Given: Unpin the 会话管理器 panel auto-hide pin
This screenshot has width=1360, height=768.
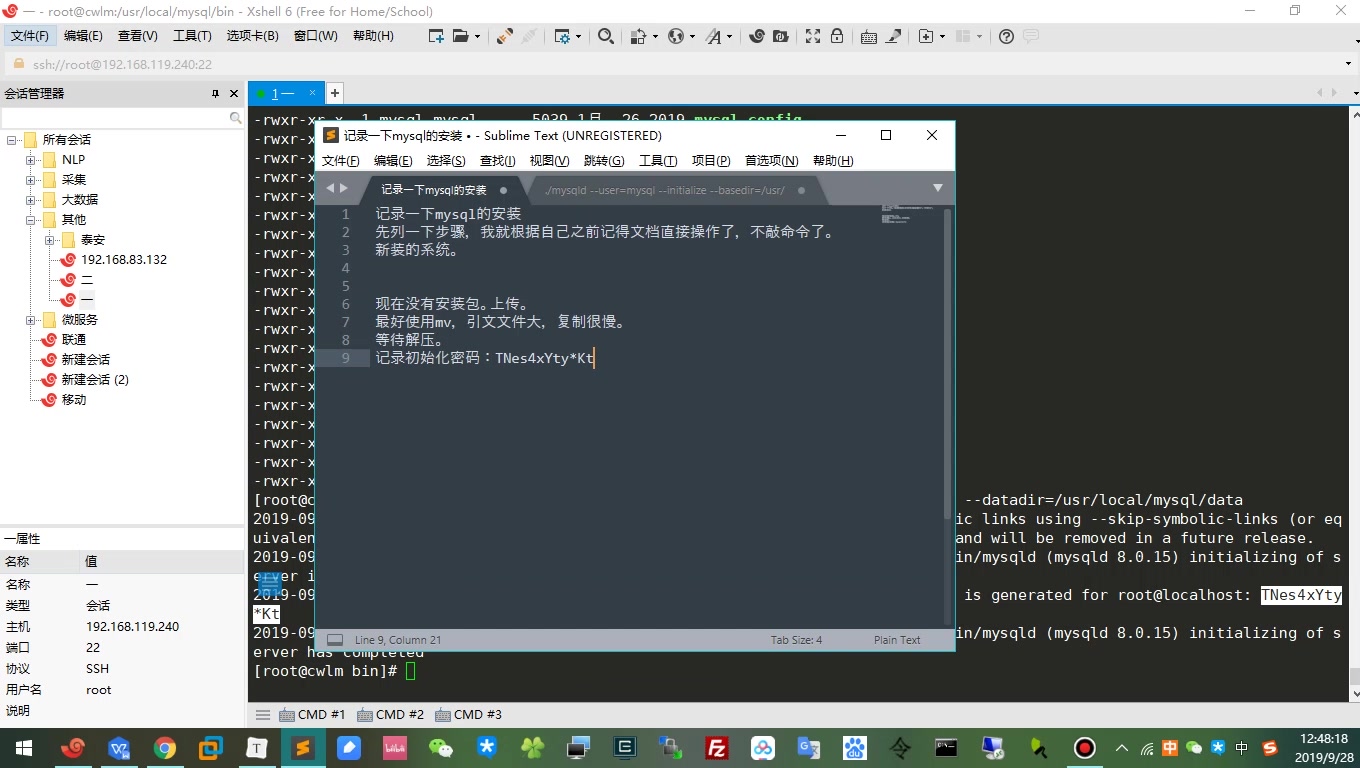Looking at the screenshot, I should (214, 93).
